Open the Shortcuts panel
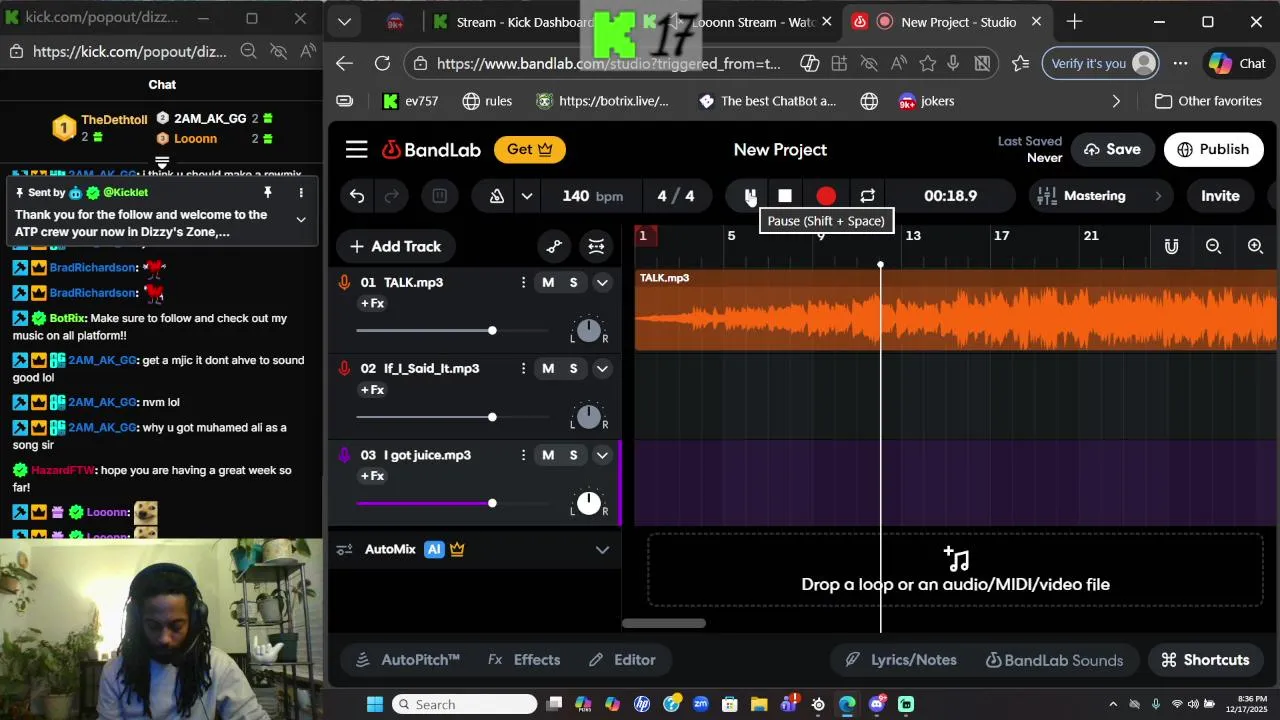This screenshot has height=720, width=1280. (x=1205, y=660)
